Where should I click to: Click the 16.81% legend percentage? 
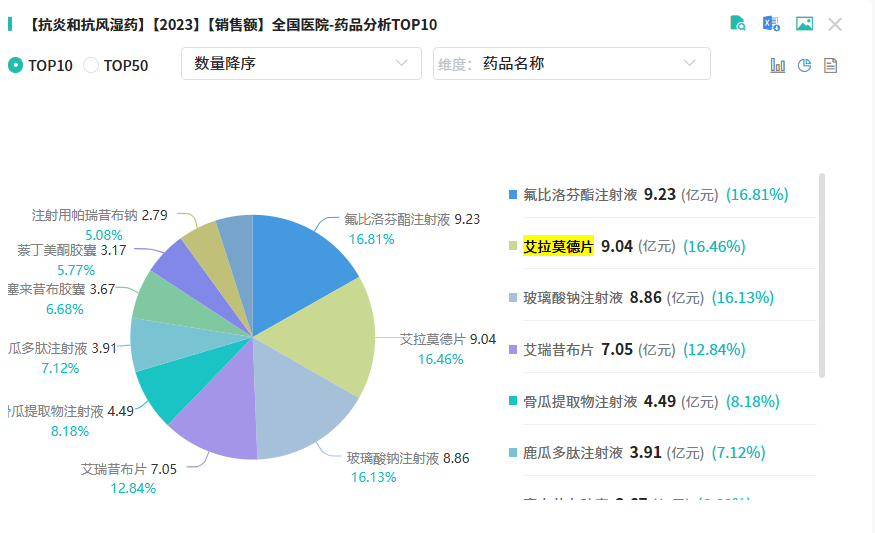757,195
